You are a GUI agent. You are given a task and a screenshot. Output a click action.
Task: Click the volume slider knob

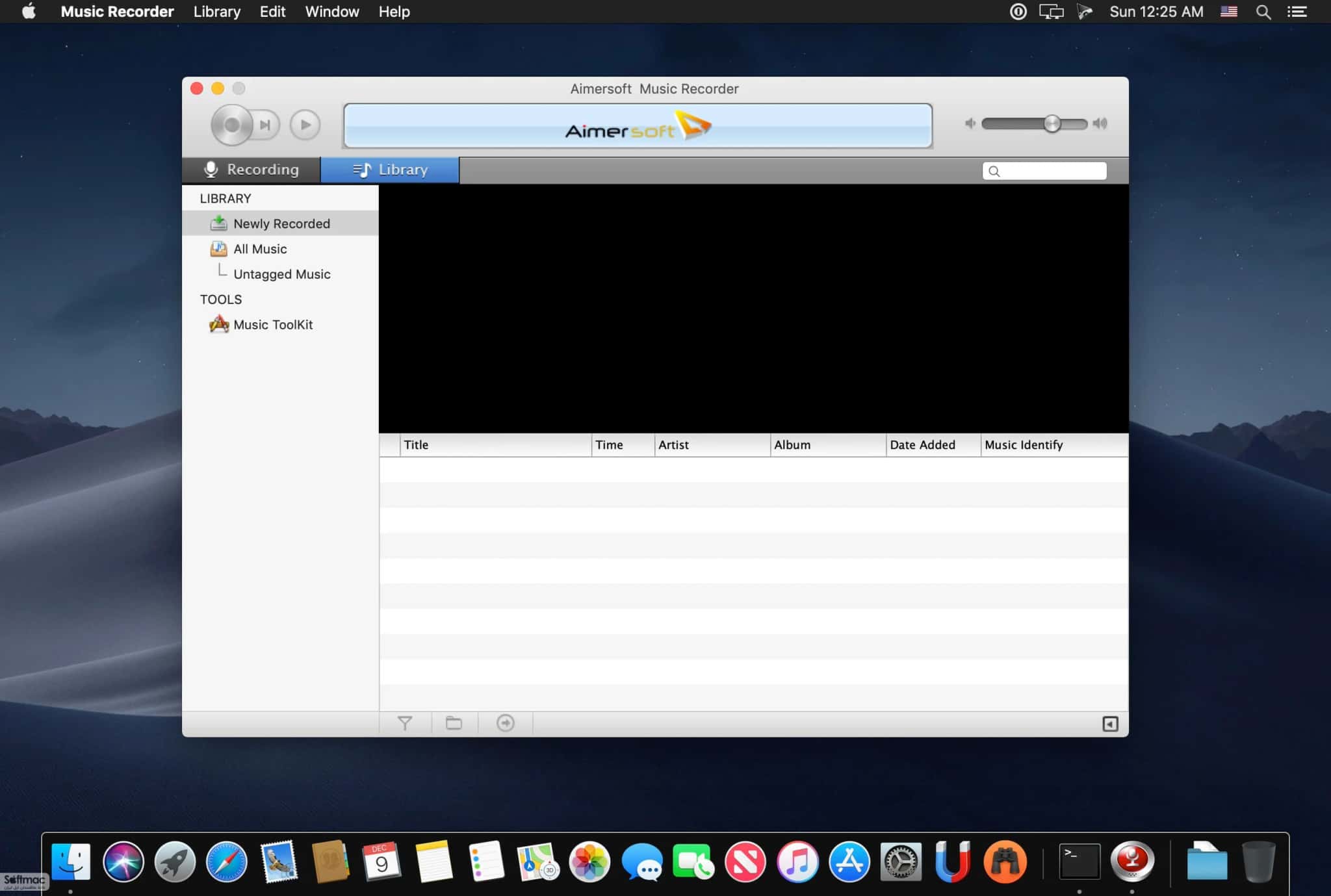tap(1052, 123)
